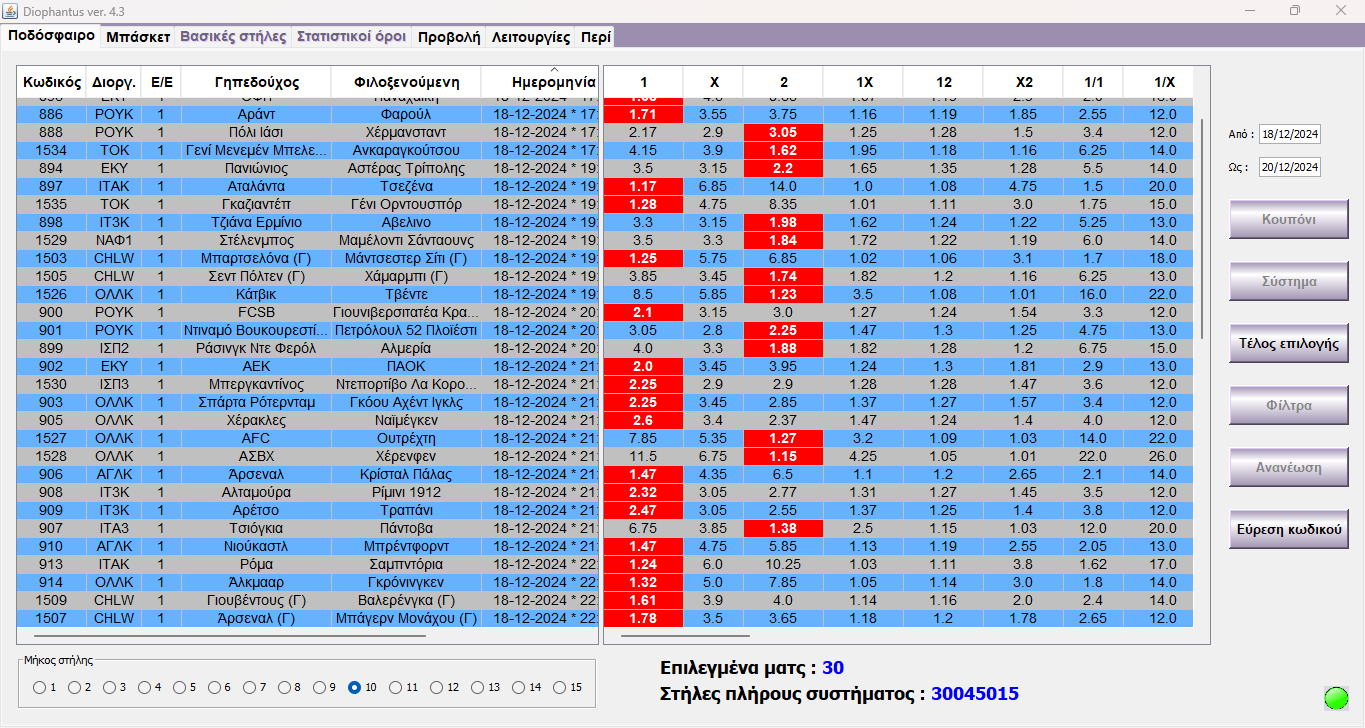The width and height of the screenshot is (1365, 728).
Task: Click the Ως date field
Action: tap(1289, 167)
